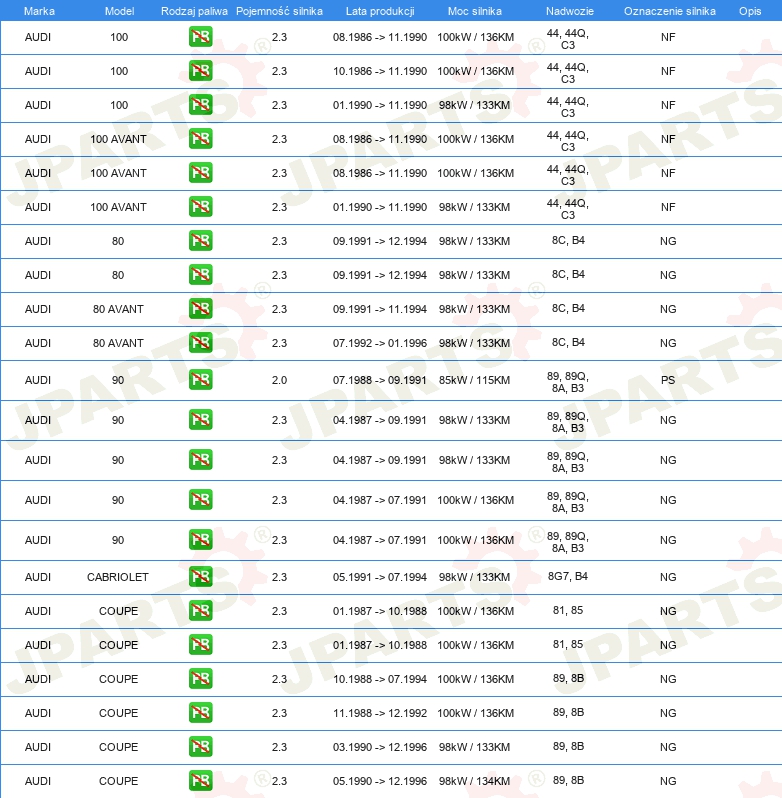The image size is (782, 798).
Task: Click petrol fuel icon for AUDI 100 10.1986 row
Action: pos(200,71)
